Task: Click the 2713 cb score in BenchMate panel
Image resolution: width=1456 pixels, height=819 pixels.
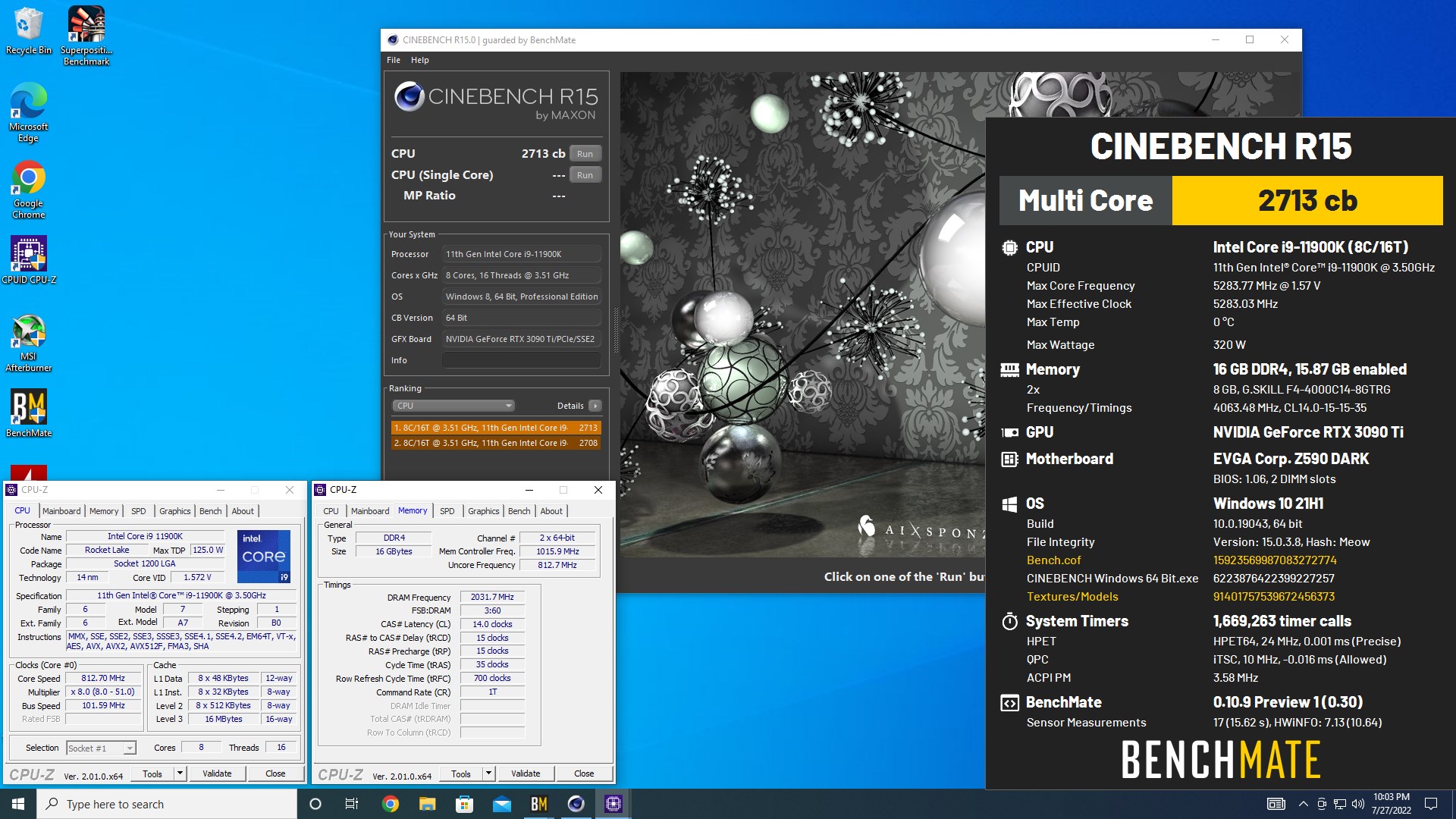Action: (1307, 201)
